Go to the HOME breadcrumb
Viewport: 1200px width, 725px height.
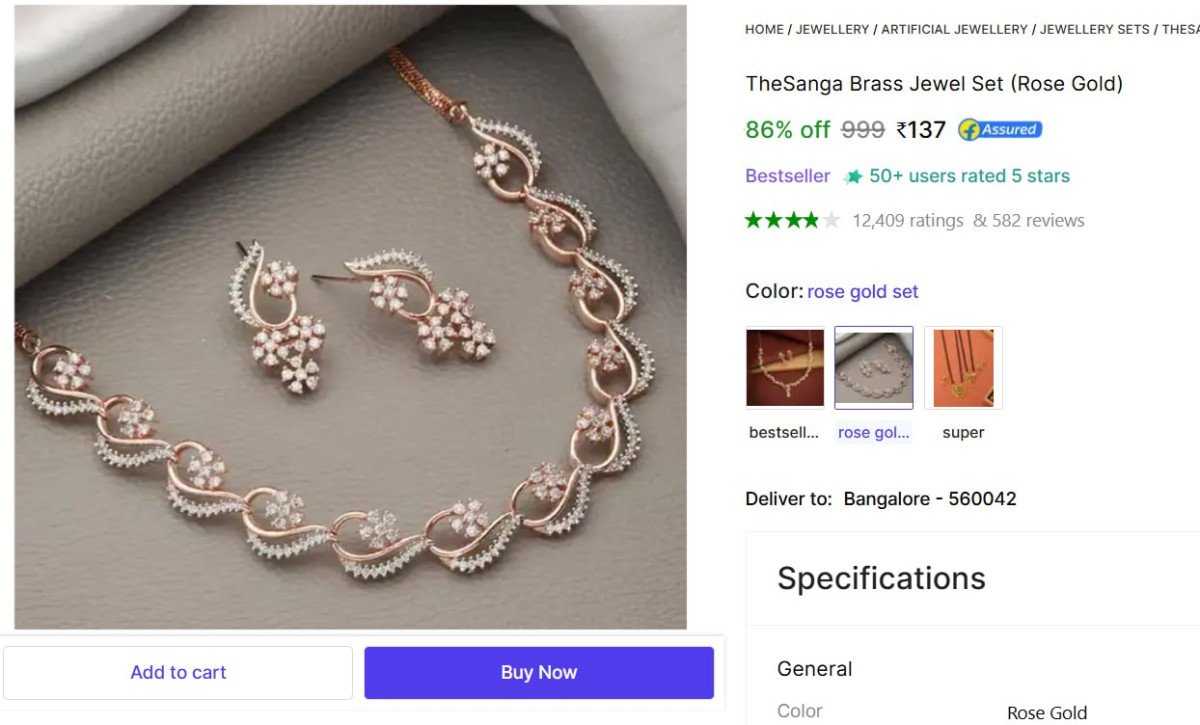click(764, 30)
